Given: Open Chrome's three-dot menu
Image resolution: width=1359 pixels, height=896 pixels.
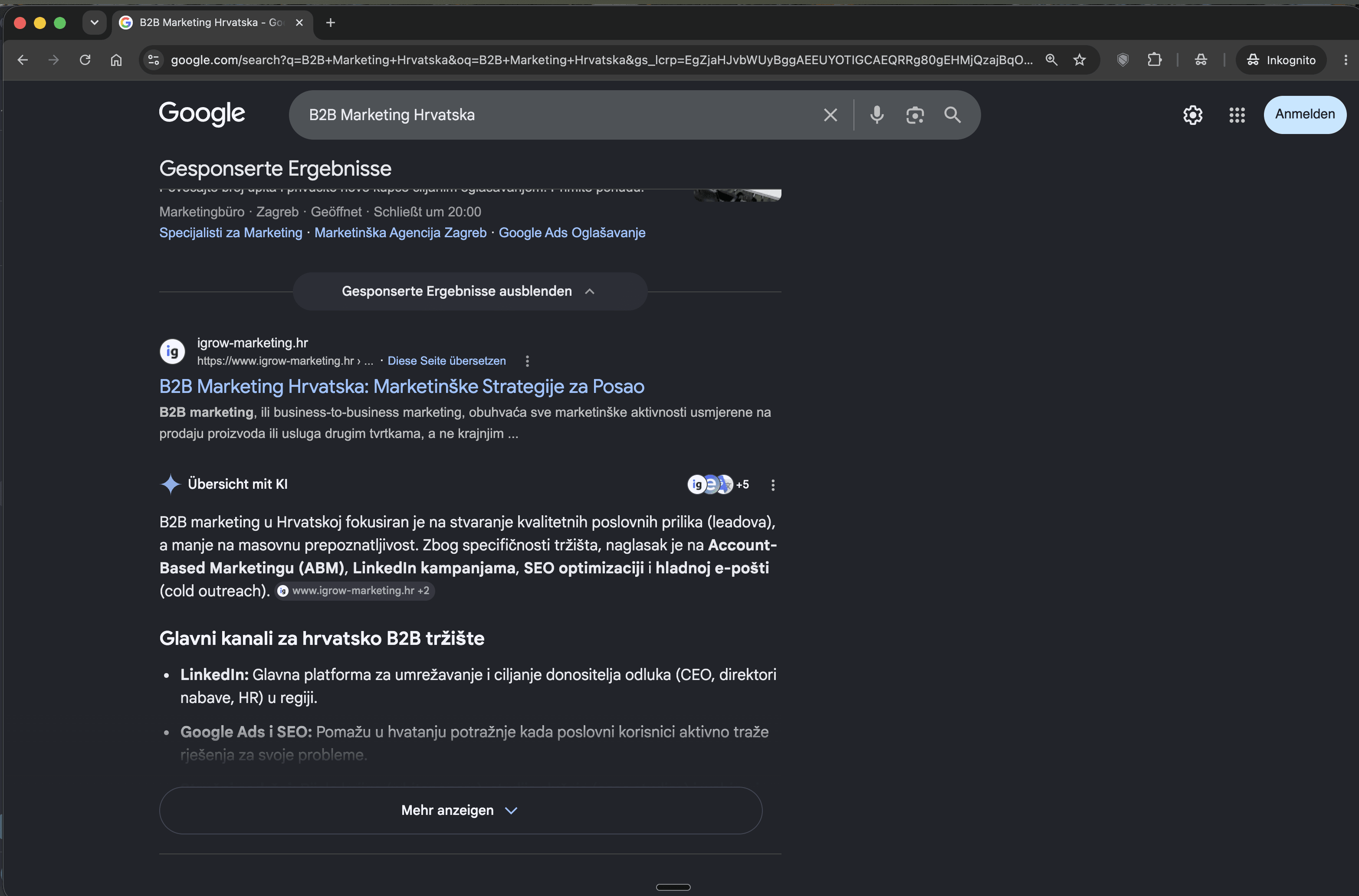Looking at the screenshot, I should coord(1345,60).
